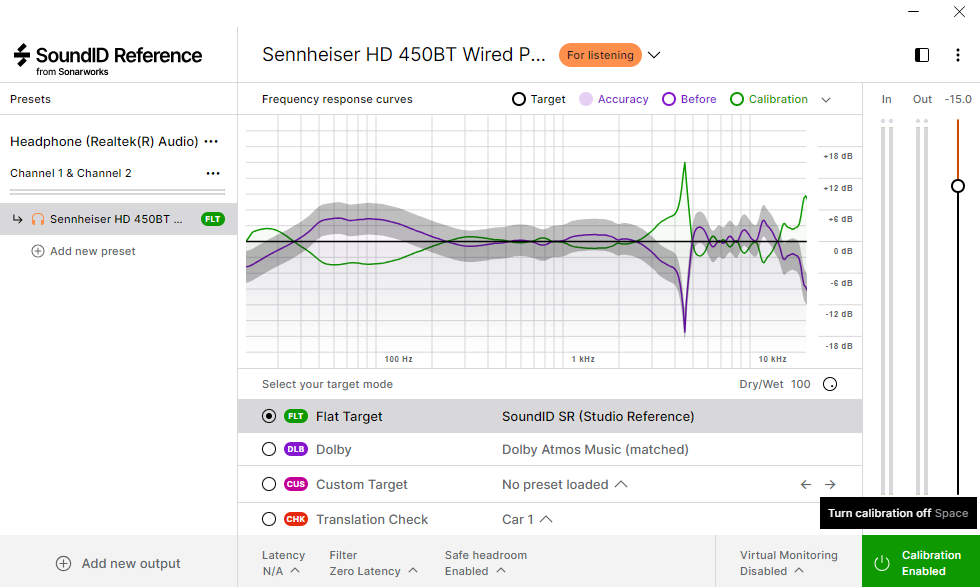Click the Flat Target label
The width and height of the screenshot is (980, 587).
(x=349, y=416)
